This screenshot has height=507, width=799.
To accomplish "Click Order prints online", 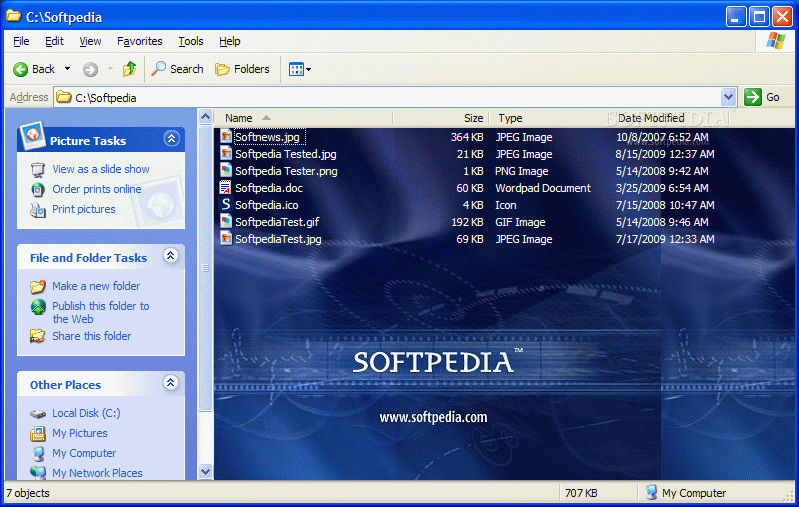I will click(97, 189).
